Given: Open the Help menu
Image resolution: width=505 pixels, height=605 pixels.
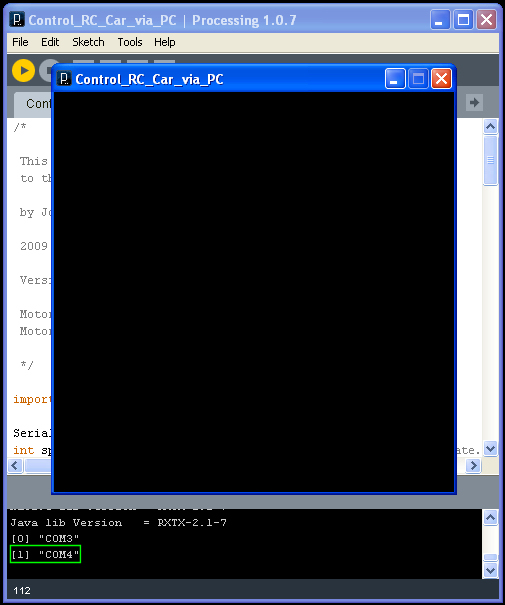Looking at the screenshot, I should (165, 42).
